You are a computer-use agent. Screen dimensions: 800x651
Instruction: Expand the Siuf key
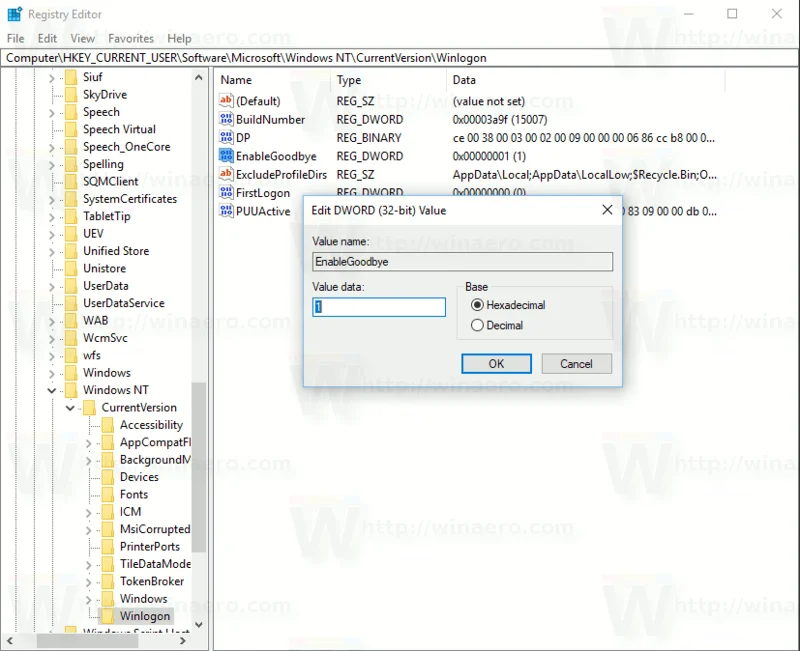point(52,78)
